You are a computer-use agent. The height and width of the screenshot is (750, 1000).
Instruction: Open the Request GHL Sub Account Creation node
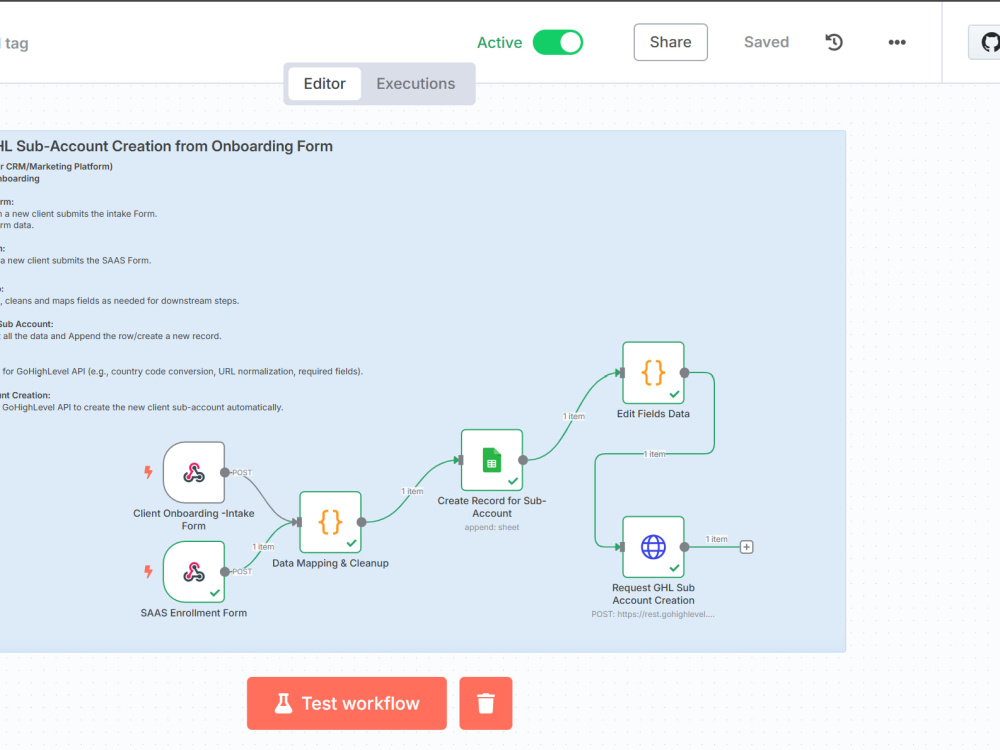click(653, 547)
